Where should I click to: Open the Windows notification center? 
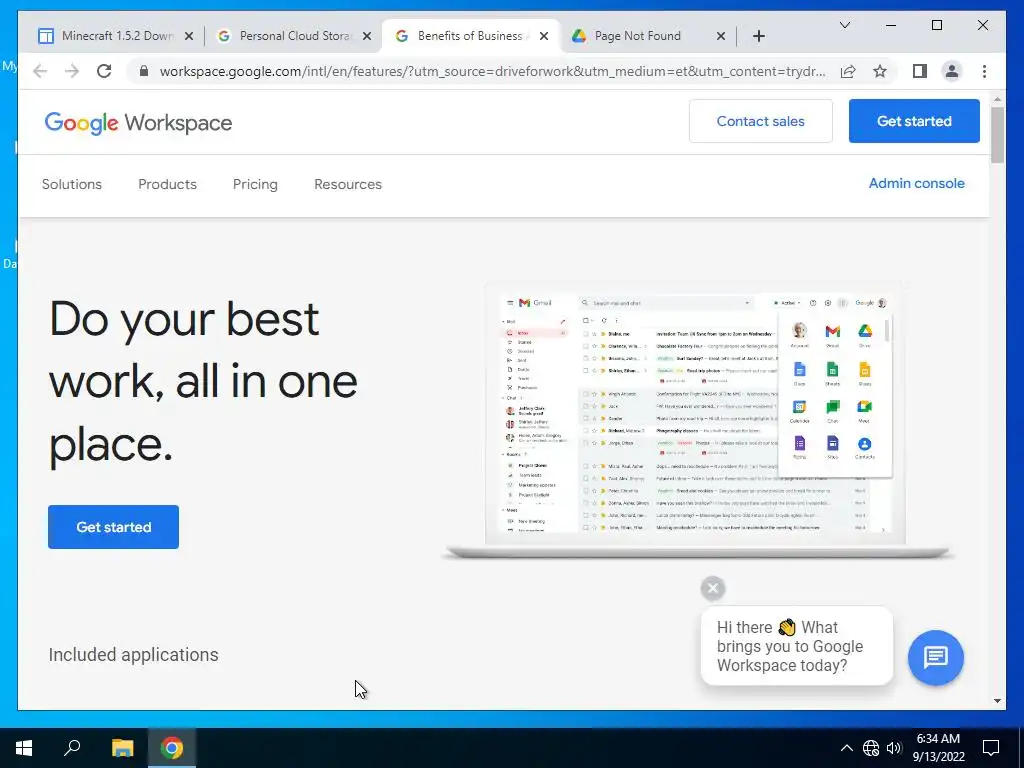coord(991,748)
